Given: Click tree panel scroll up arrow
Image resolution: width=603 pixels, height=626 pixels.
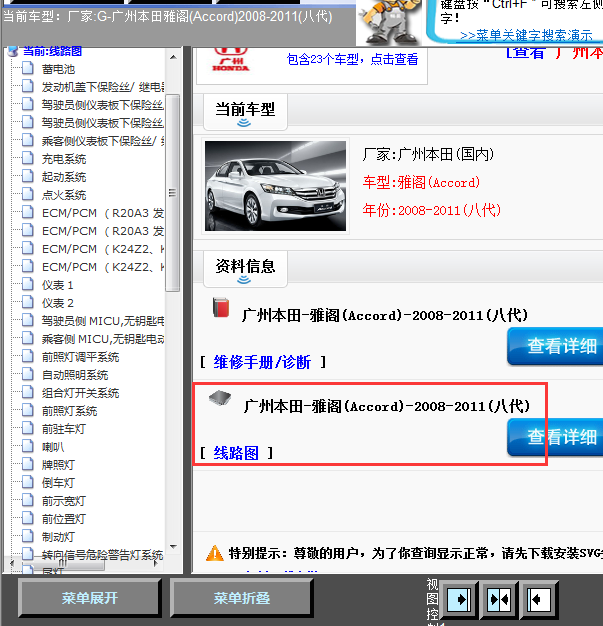Looking at the screenshot, I should coord(173,57).
